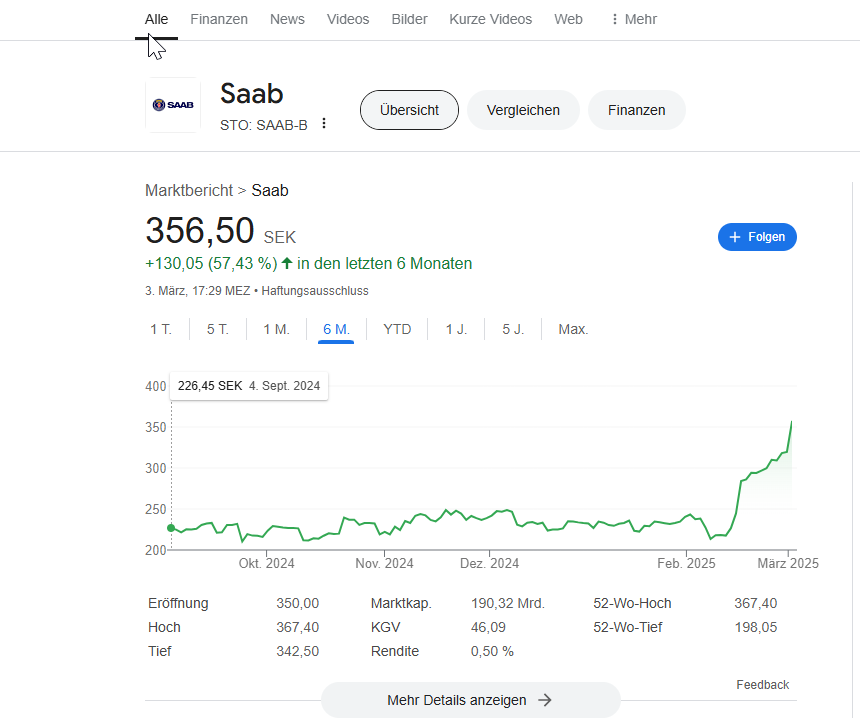Switch chart to 5 T. range
This screenshot has height=718, width=860.
click(x=218, y=329)
